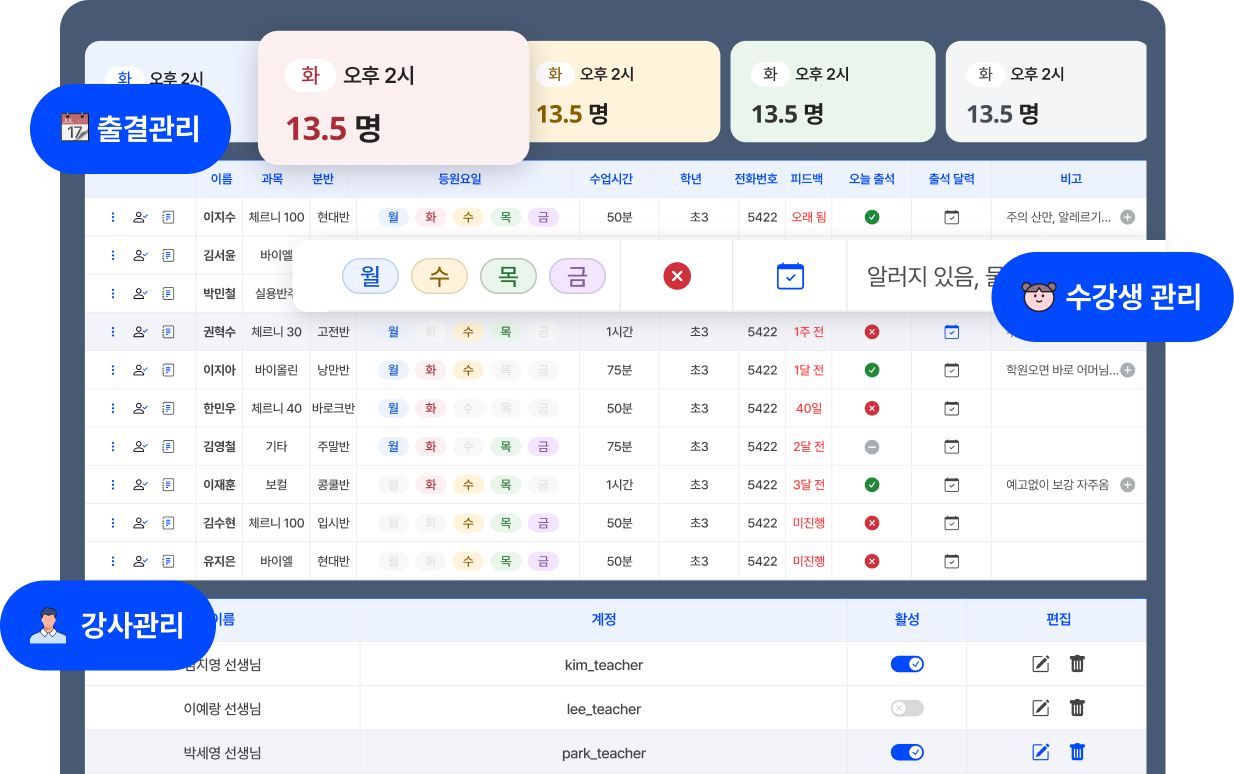Open 권혁수's attendance calendar icon
Screen dimensions: 1234x774
[x=950, y=331]
